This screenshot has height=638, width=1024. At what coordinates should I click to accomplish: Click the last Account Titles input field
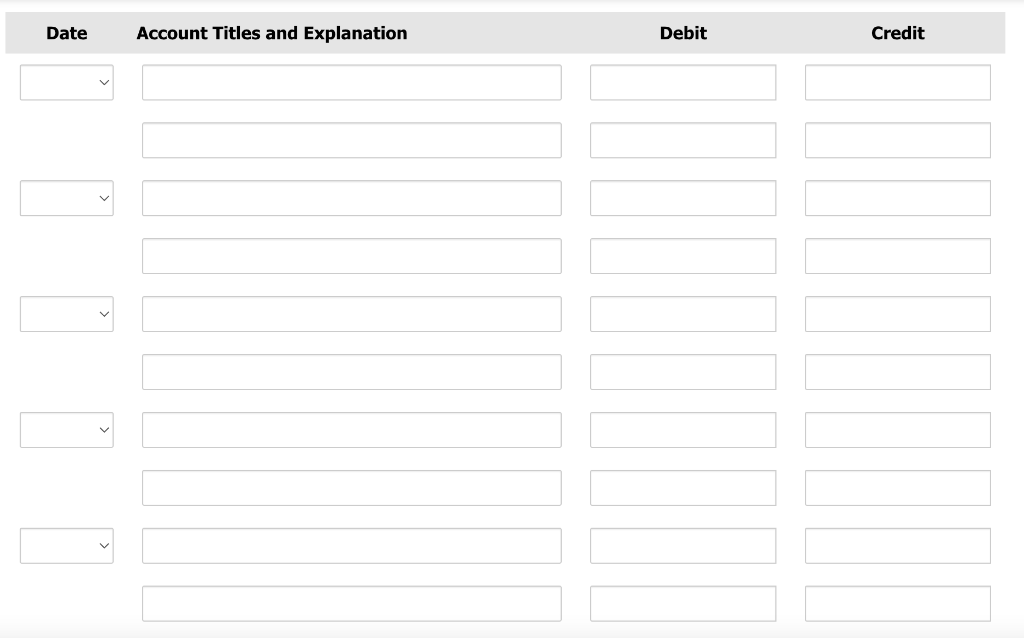click(352, 603)
